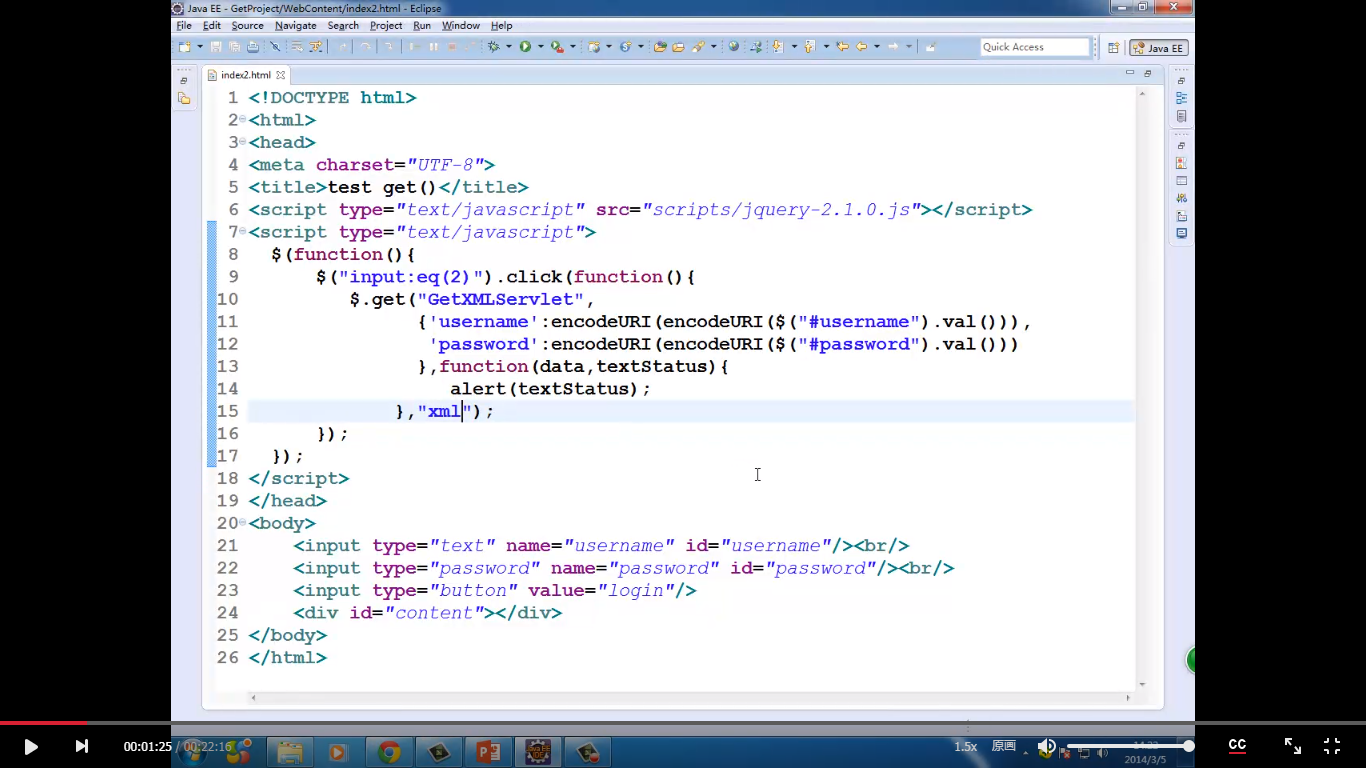Select the Java EE perspective button
This screenshot has width=1366, height=768.
pyautogui.click(x=1159, y=47)
